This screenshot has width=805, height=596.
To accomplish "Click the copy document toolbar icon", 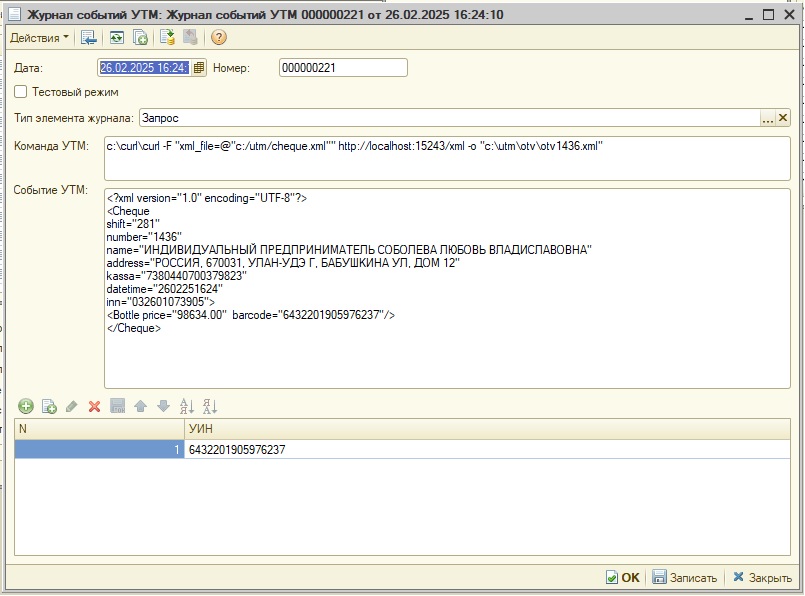I will [140, 37].
